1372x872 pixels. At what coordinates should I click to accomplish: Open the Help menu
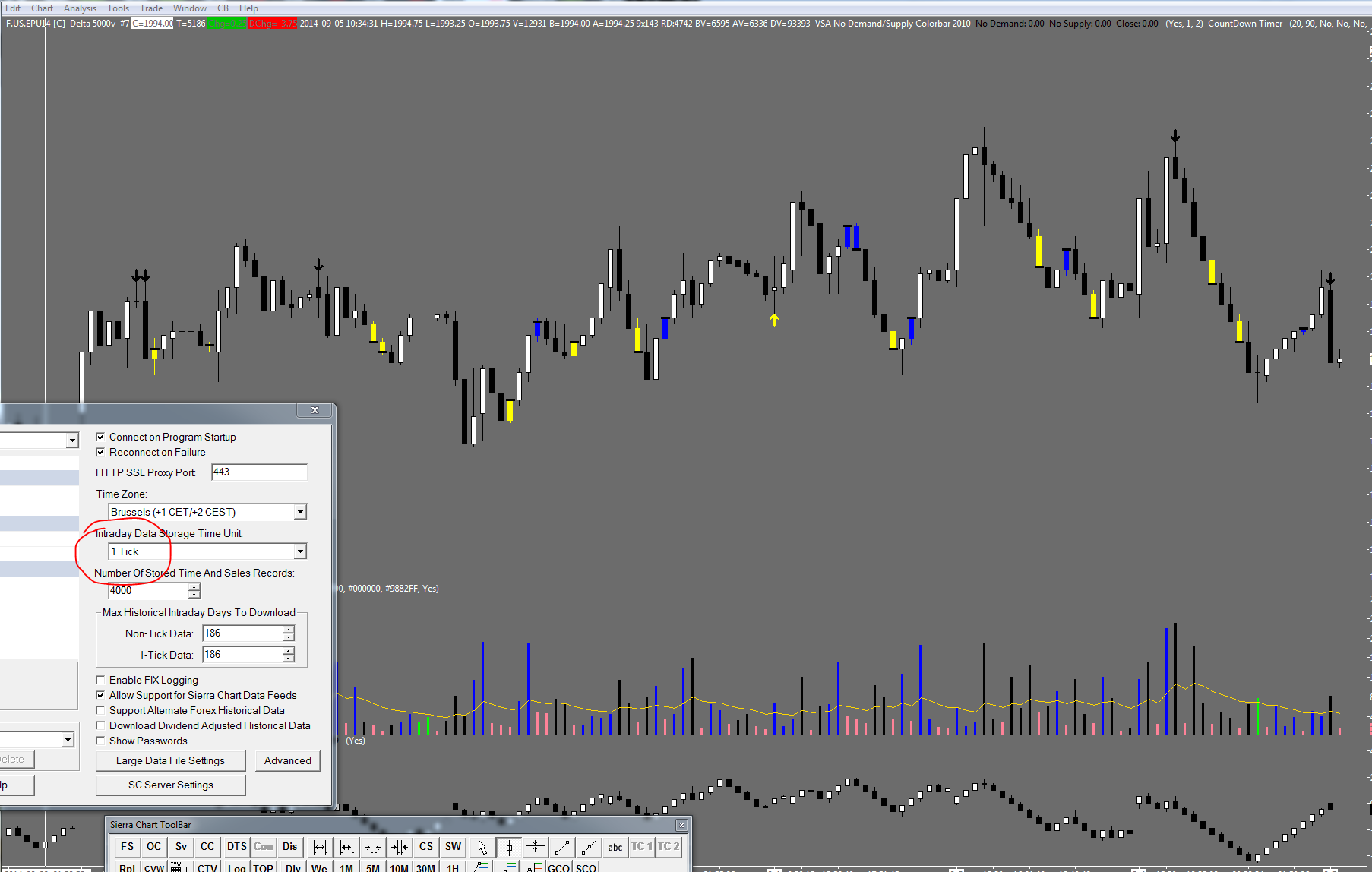coord(248,8)
